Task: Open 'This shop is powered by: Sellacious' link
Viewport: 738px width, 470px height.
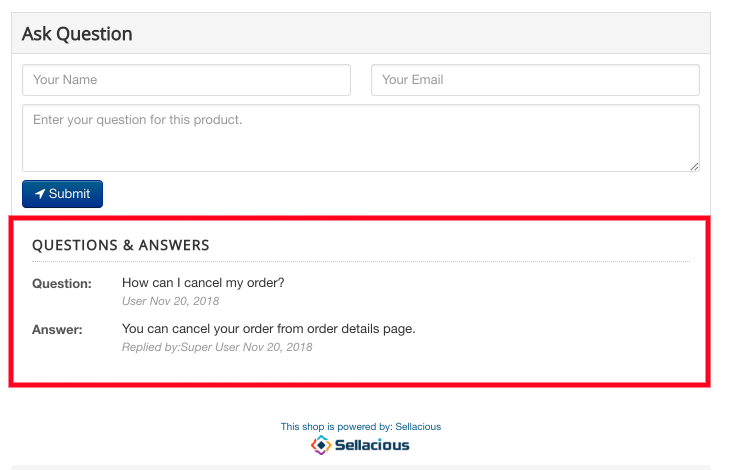Action: (361, 427)
